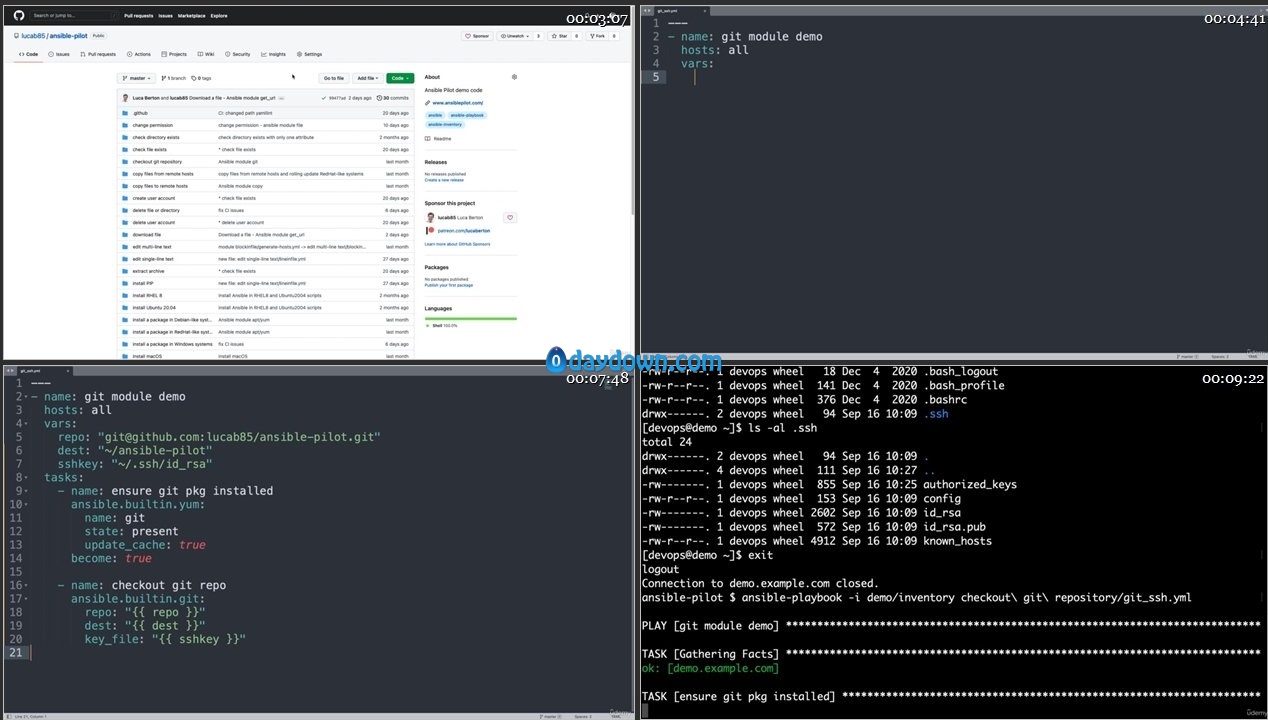Click the folder icon beside extract archive
The image size is (1268, 720).
coord(125,271)
